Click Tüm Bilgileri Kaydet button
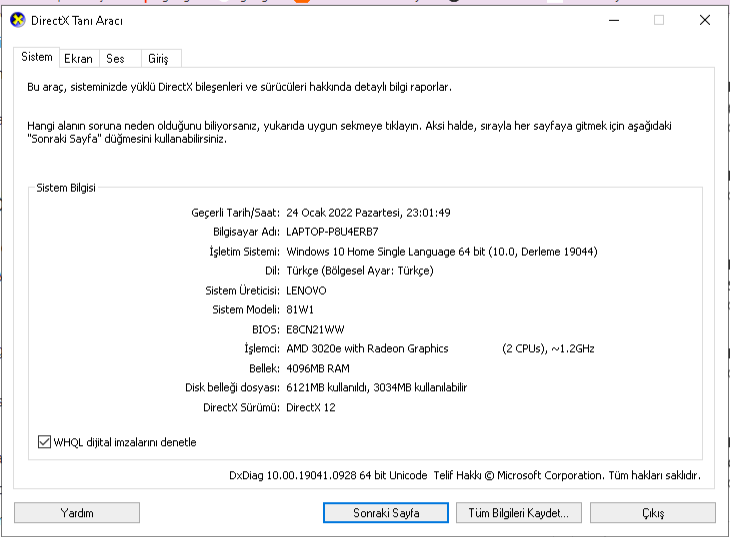 [519, 513]
